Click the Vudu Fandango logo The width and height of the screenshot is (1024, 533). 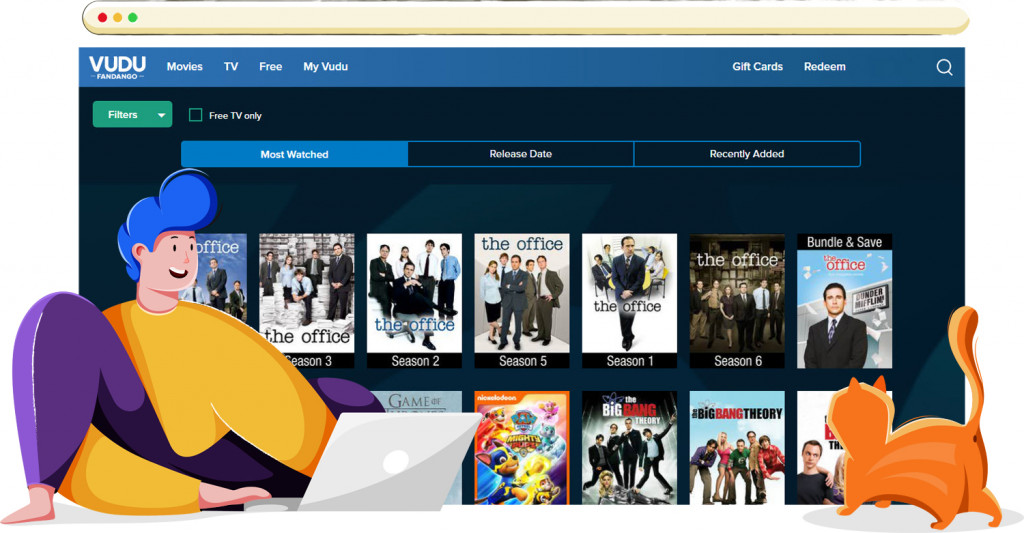click(x=118, y=67)
